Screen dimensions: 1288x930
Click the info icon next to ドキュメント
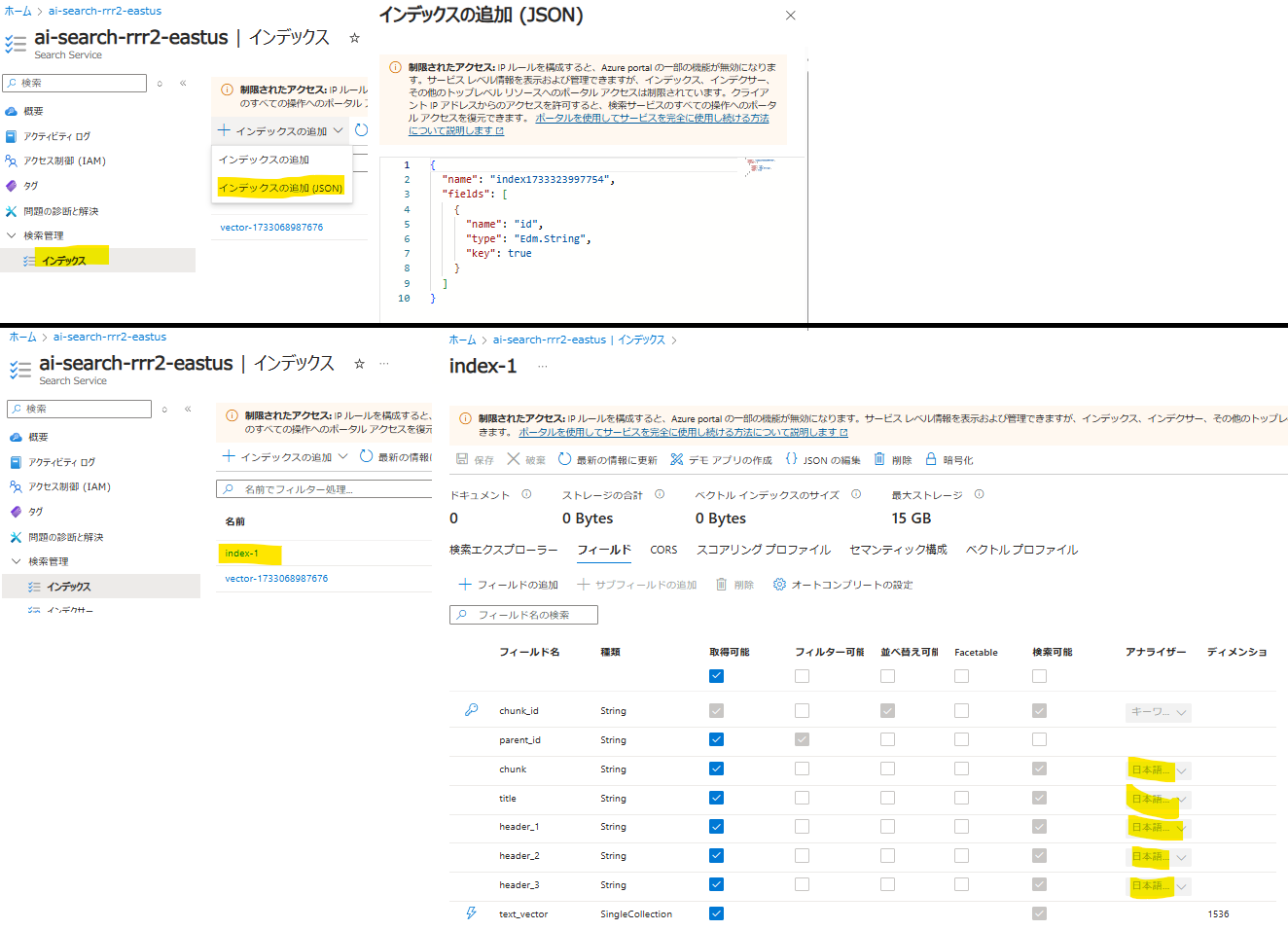click(x=526, y=494)
